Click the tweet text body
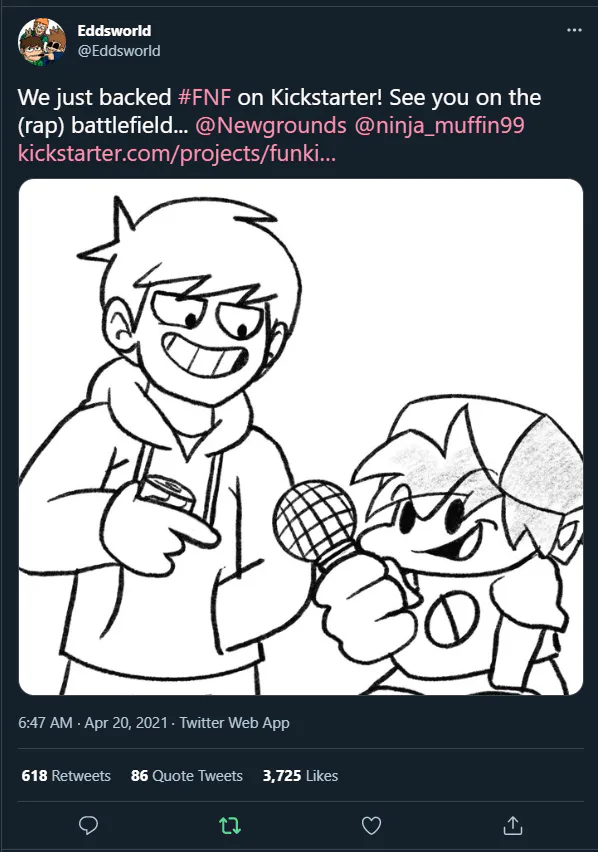This screenshot has height=852, width=598. pyautogui.click(x=279, y=126)
